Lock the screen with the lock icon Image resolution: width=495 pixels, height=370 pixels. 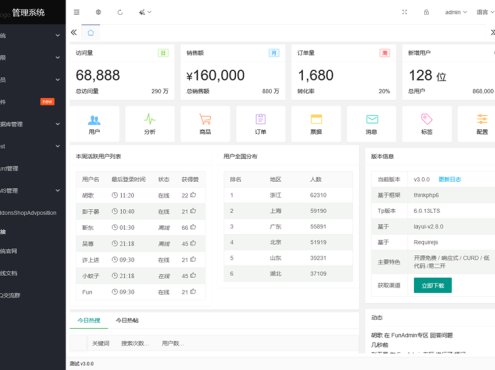426,12
